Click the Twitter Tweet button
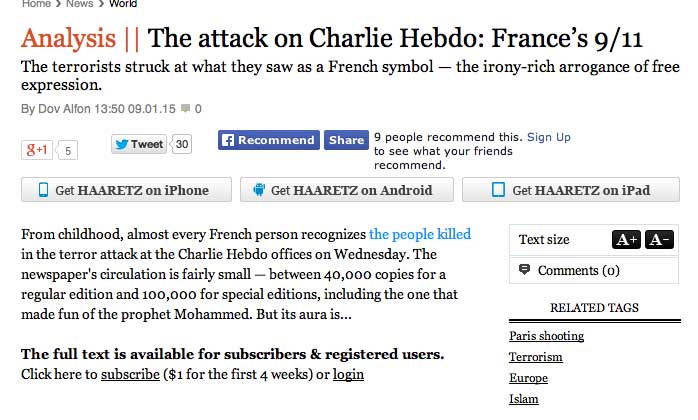 (x=138, y=144)
